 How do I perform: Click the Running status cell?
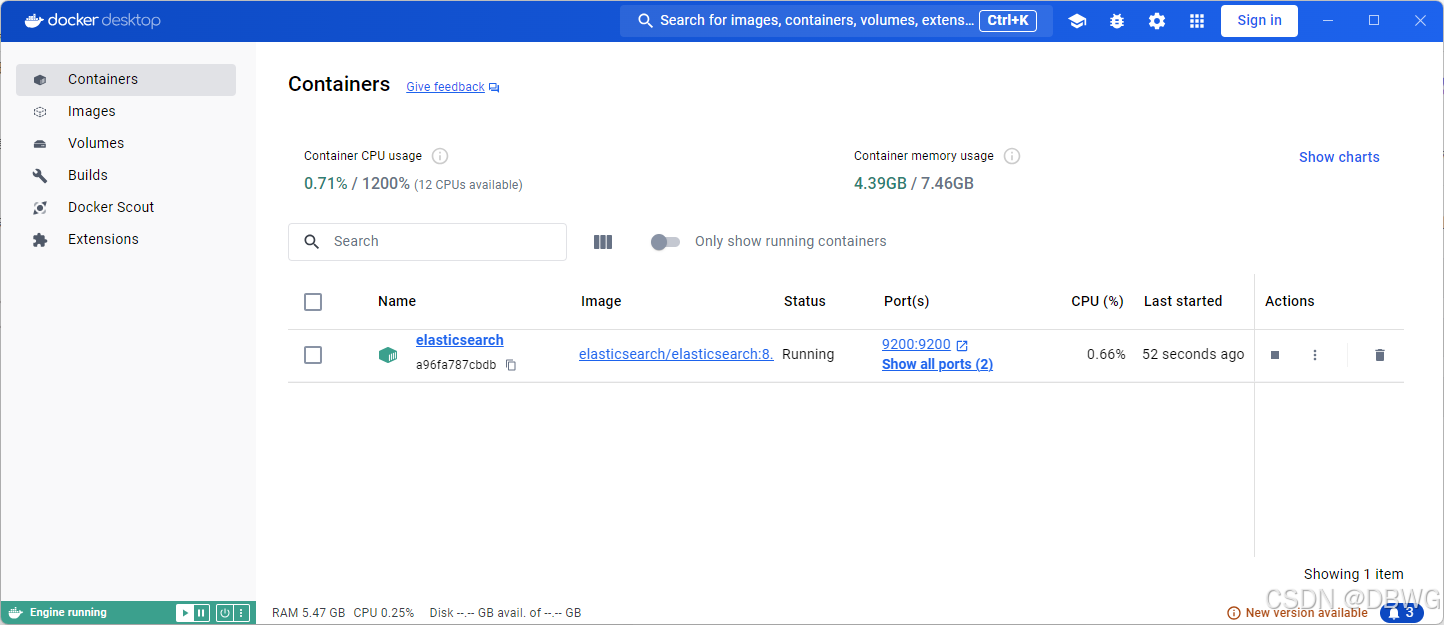(x=808, y=355)
